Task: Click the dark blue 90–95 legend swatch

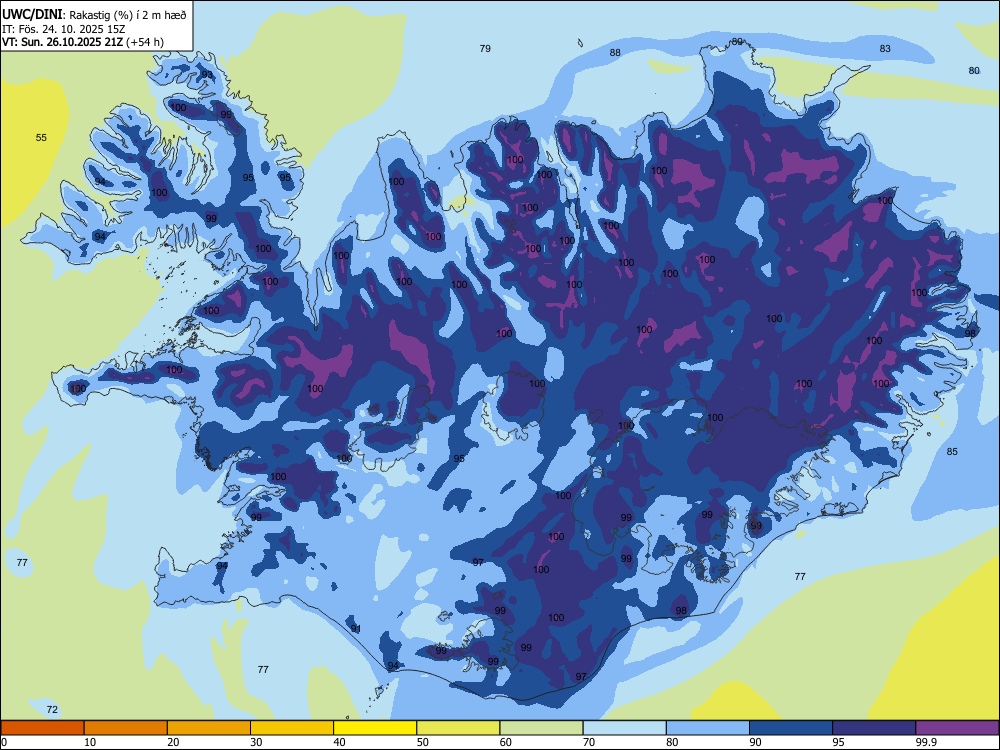Action: pos(791,728)
